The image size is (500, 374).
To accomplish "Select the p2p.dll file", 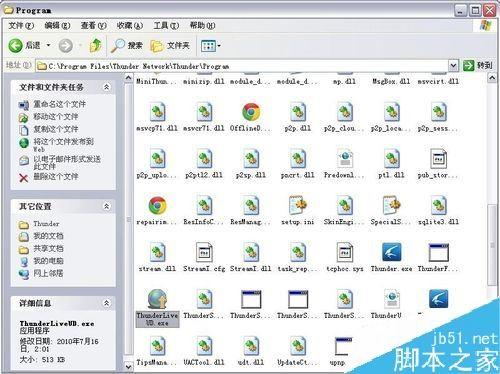I will [x=298, y=117].
